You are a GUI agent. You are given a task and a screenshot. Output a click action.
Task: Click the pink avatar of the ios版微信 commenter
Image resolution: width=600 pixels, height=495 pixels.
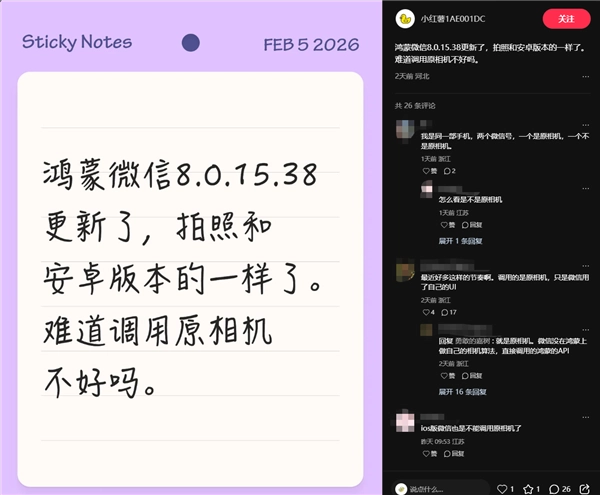click(405, 422)
